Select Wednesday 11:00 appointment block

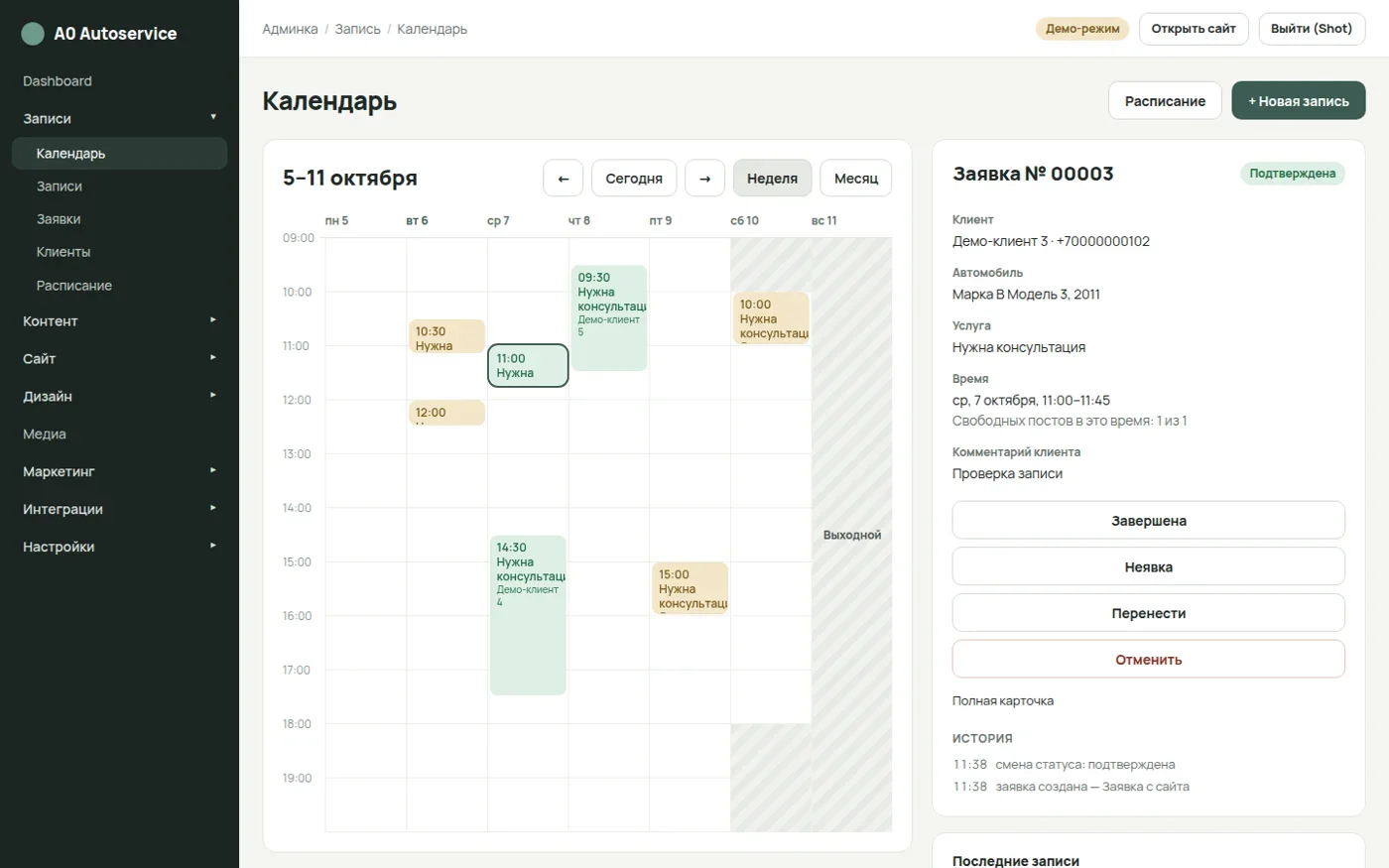click(528, 365)
